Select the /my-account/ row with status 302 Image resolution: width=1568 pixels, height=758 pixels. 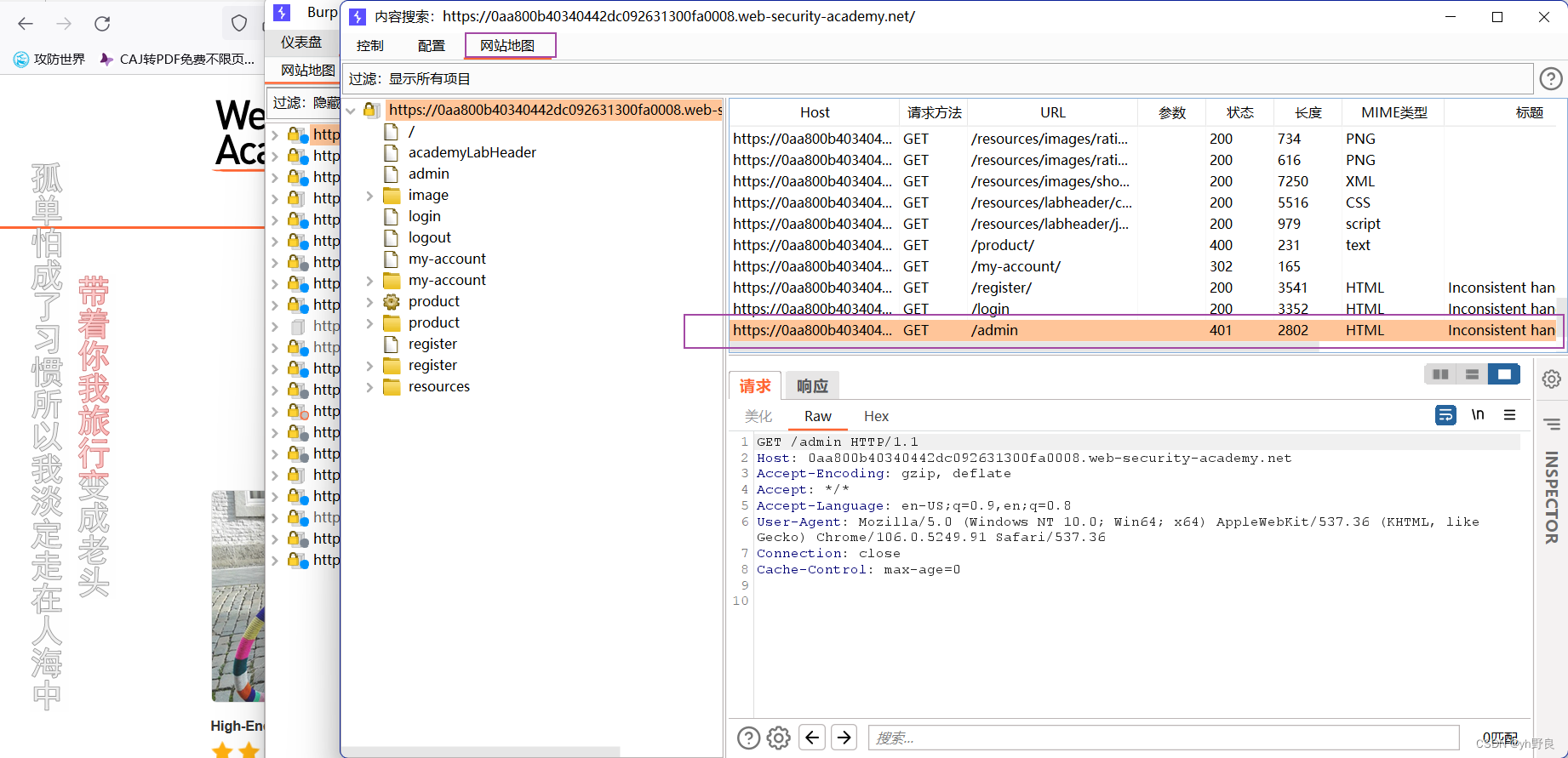[1144, 266]
